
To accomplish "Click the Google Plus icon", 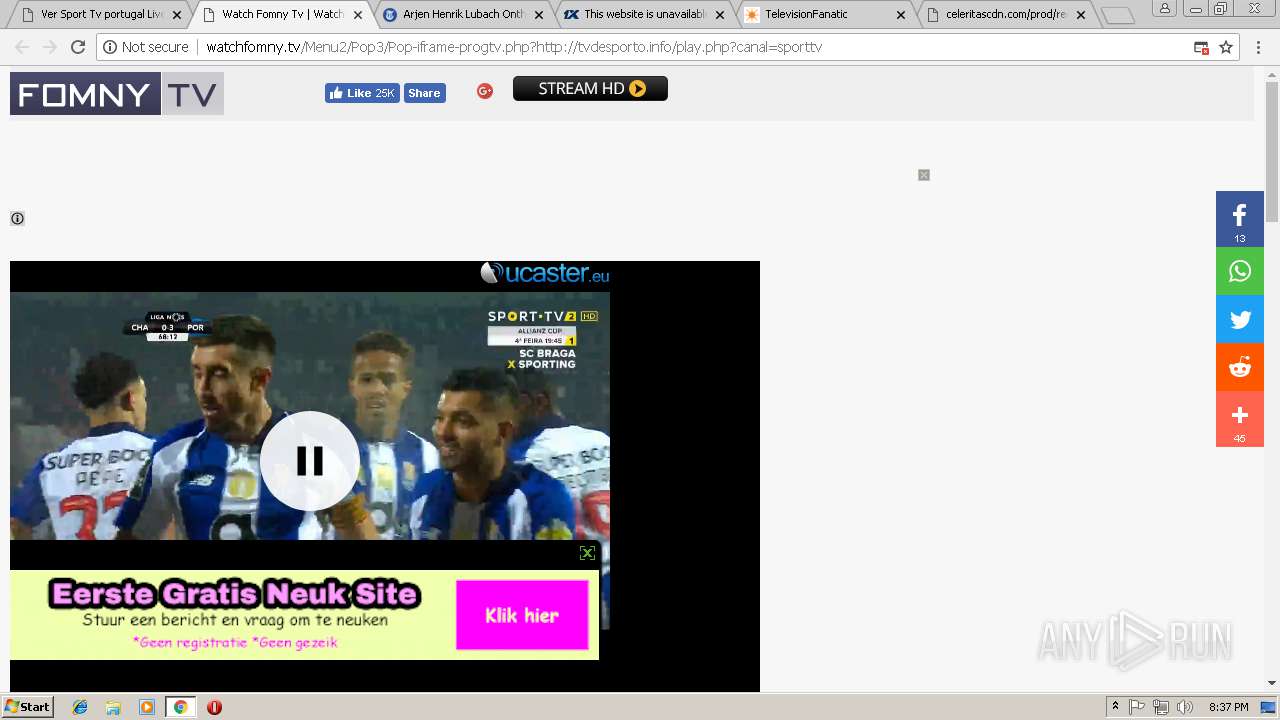I will pyautogui.click(x=485, y=91).
